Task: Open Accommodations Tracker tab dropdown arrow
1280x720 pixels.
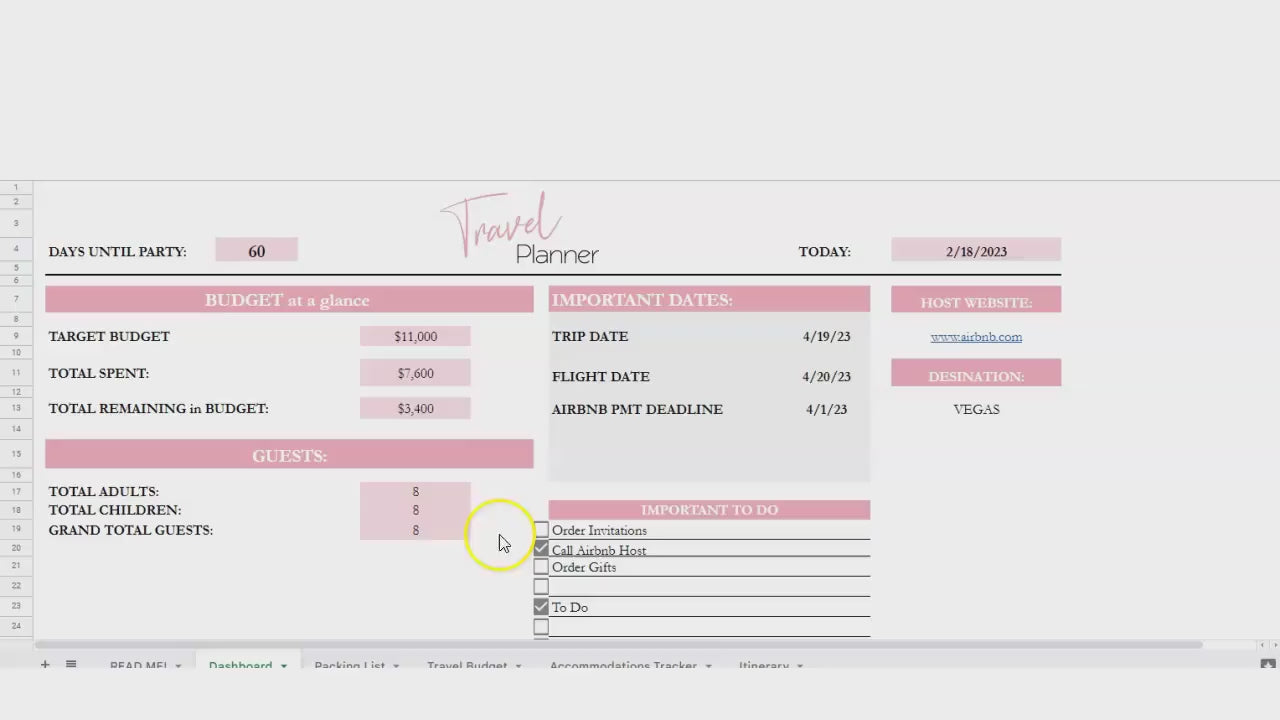Action: tap(708, 666)
